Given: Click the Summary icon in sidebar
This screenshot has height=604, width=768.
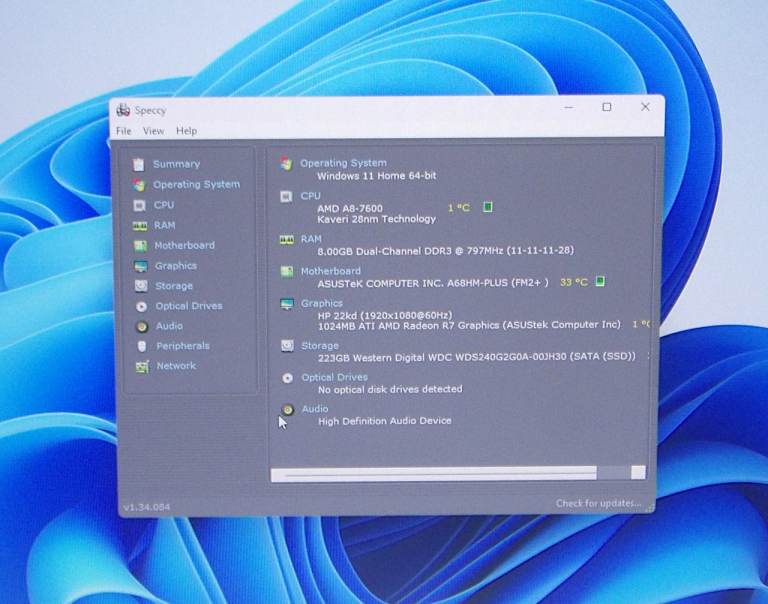Looking at the screenshot, I should 139,164.
